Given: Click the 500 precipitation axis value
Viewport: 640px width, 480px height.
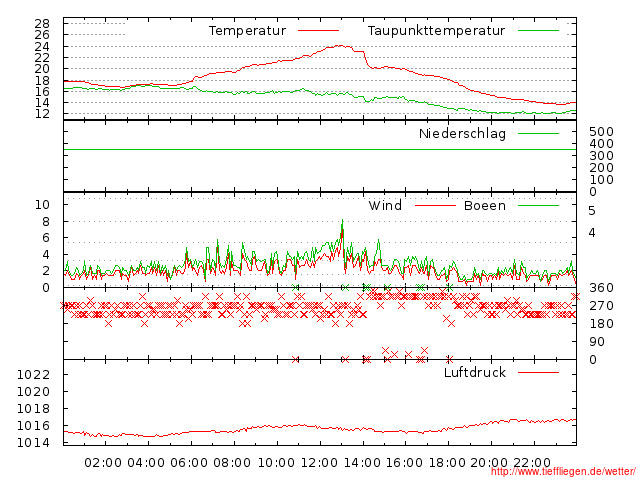Looking at the screenshot, I should pyautogui.click(x=601, y=131).
